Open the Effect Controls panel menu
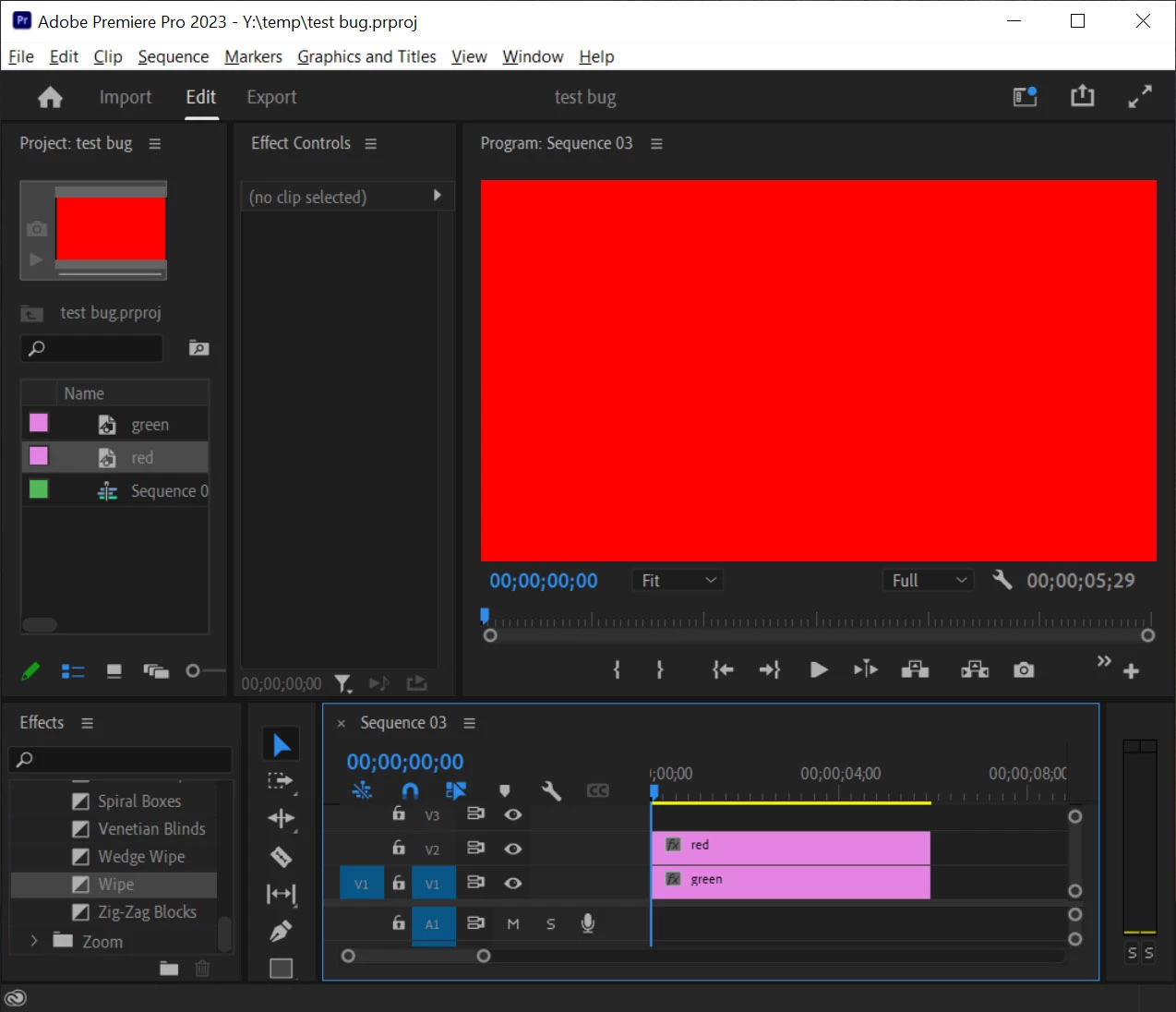 coord(371,144)
